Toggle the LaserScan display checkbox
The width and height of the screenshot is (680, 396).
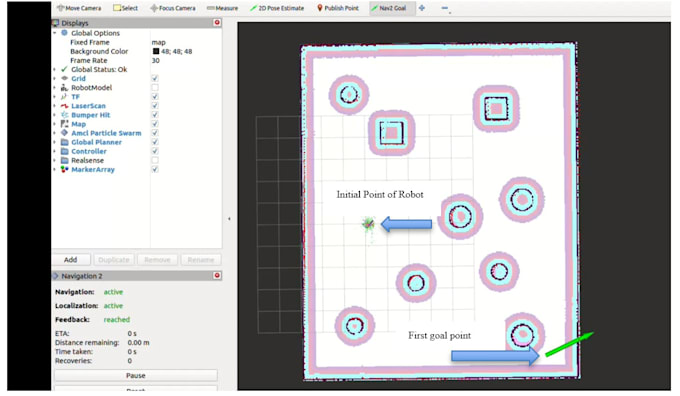[x=155, y=106]
